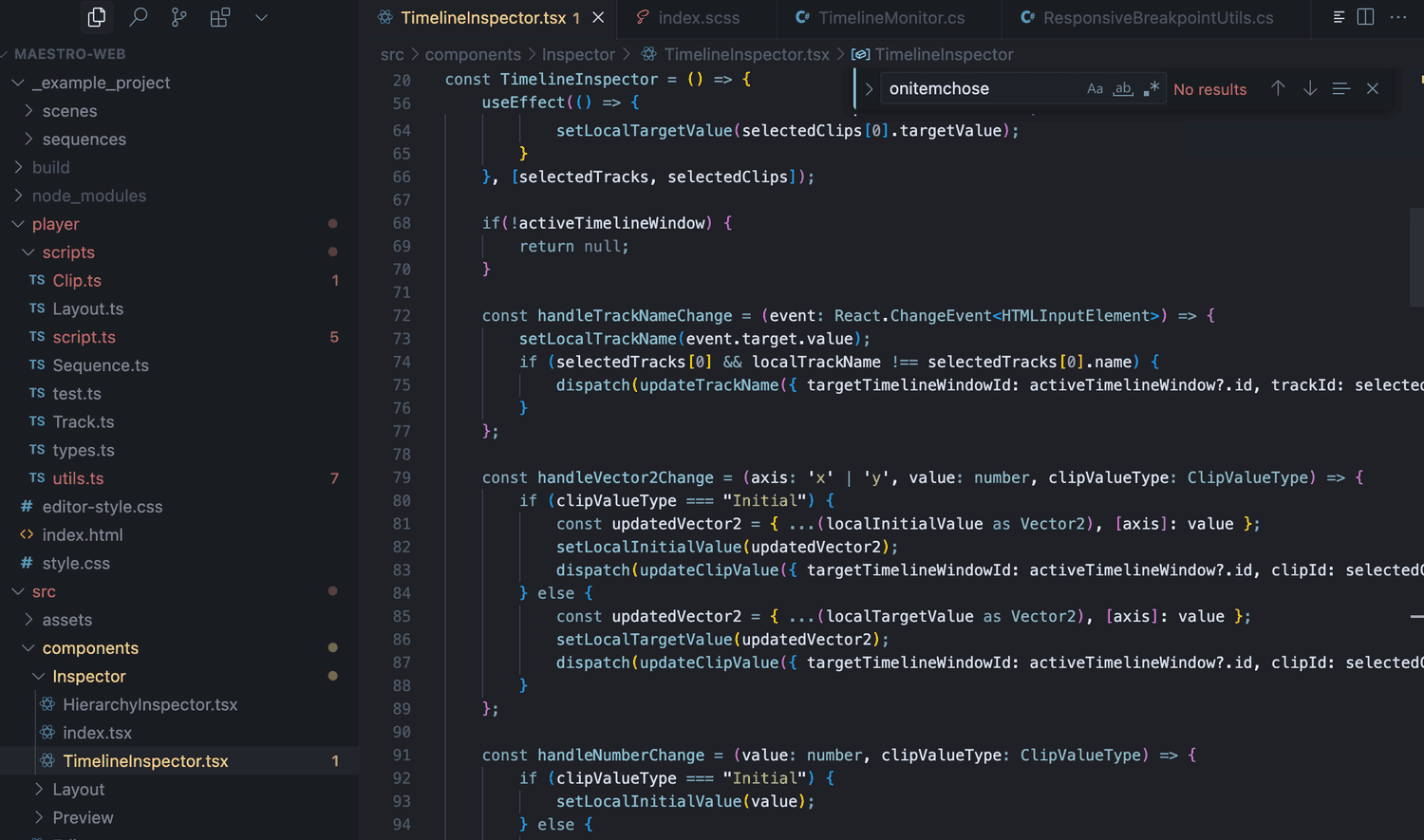Screen dimensions: 1424x840
Task: Toggle Use Regular Expression in find widget
Action: (1152, 88)
